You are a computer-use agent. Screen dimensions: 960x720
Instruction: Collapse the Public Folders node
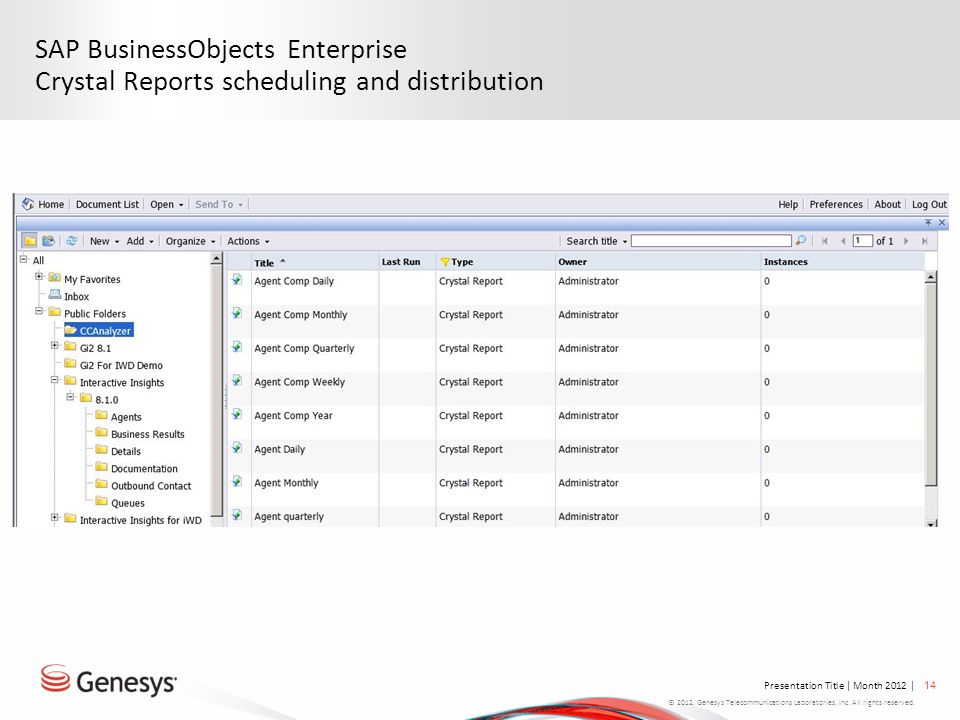39,311
